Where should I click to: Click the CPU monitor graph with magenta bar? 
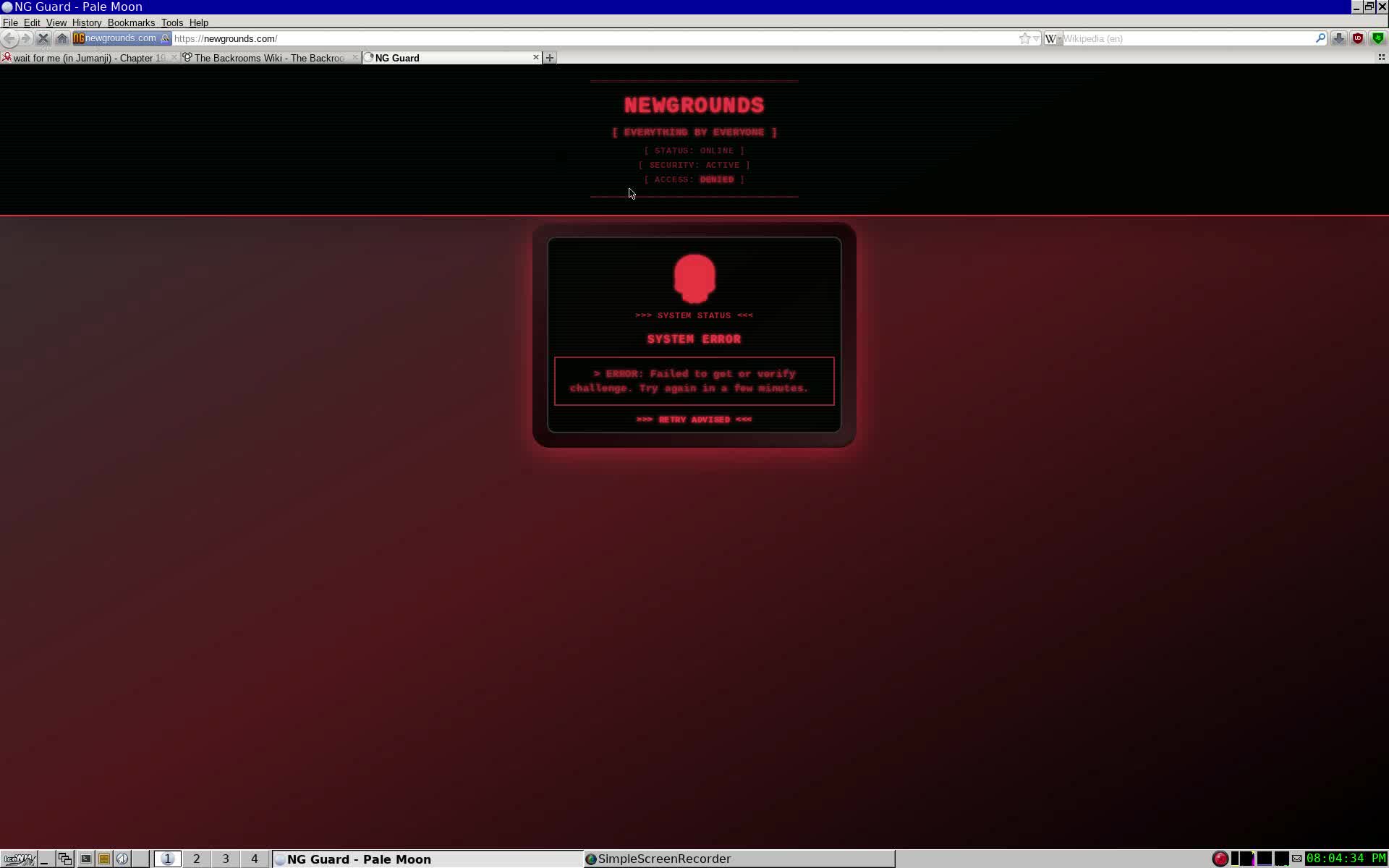coord(1248,859)
